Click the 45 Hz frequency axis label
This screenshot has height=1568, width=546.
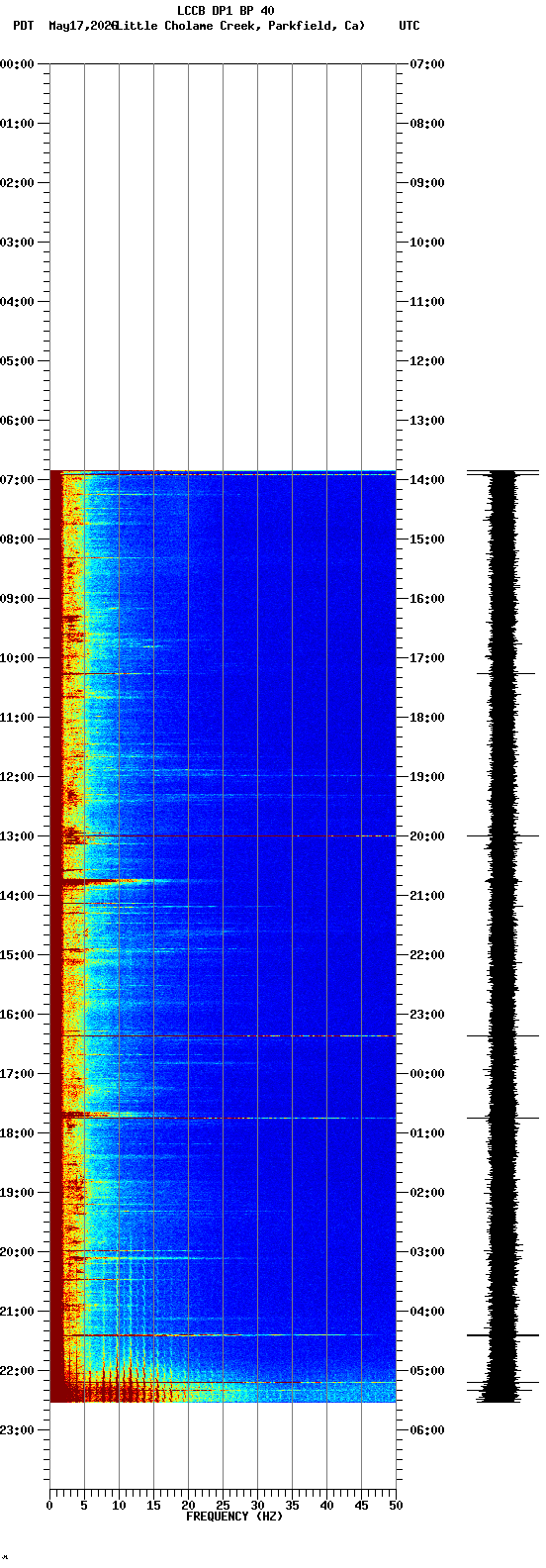[x=361, y=1506]
